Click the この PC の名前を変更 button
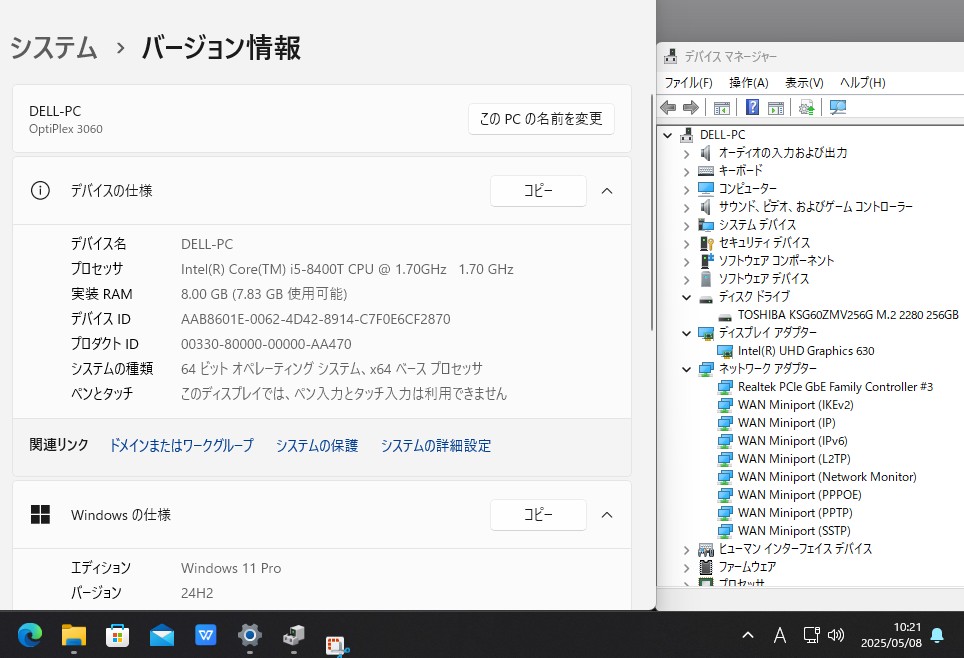The width and height of the screenshot is (964, 658). pyautogui.click(x=541, y=119)
